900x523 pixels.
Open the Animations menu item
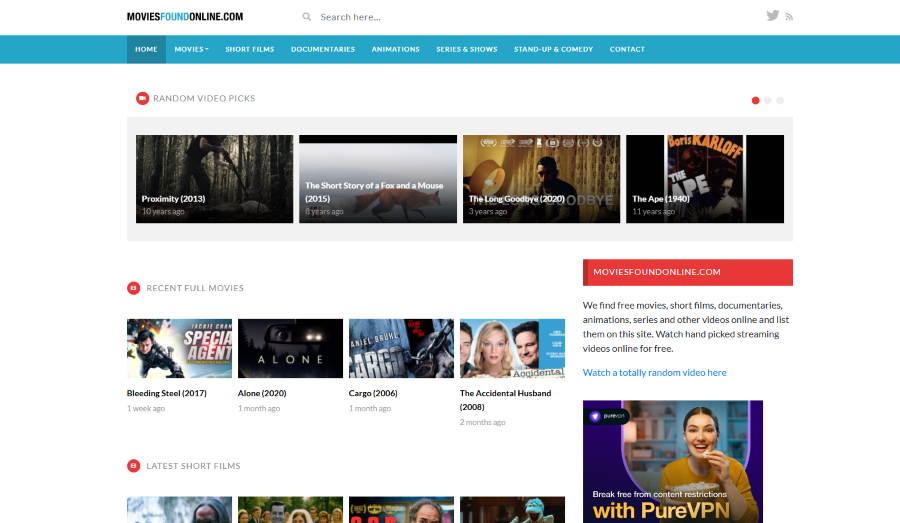pyautogui.click(x=395, y=49)
